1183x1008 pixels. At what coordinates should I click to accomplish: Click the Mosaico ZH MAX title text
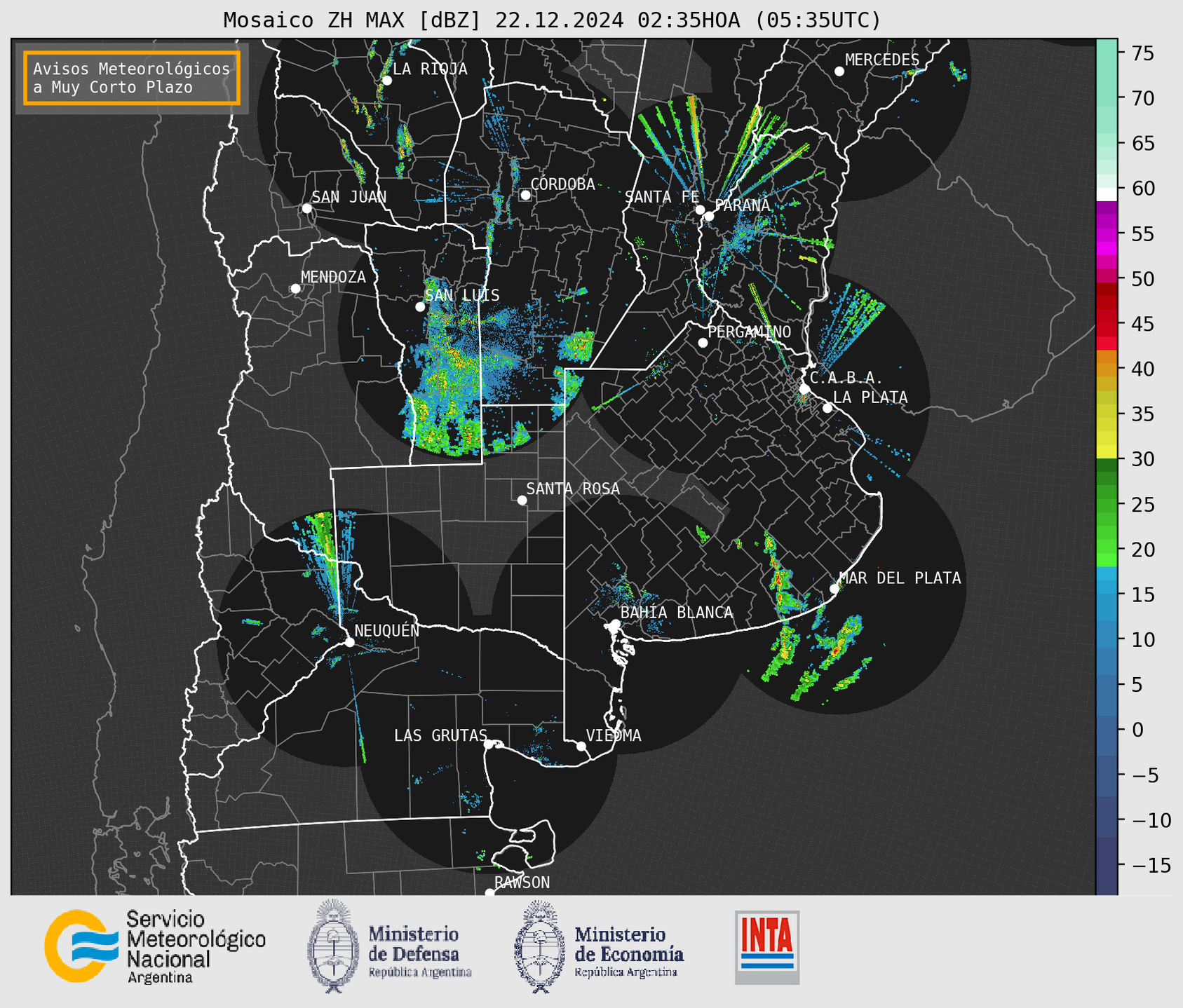[x=552, y=20]
